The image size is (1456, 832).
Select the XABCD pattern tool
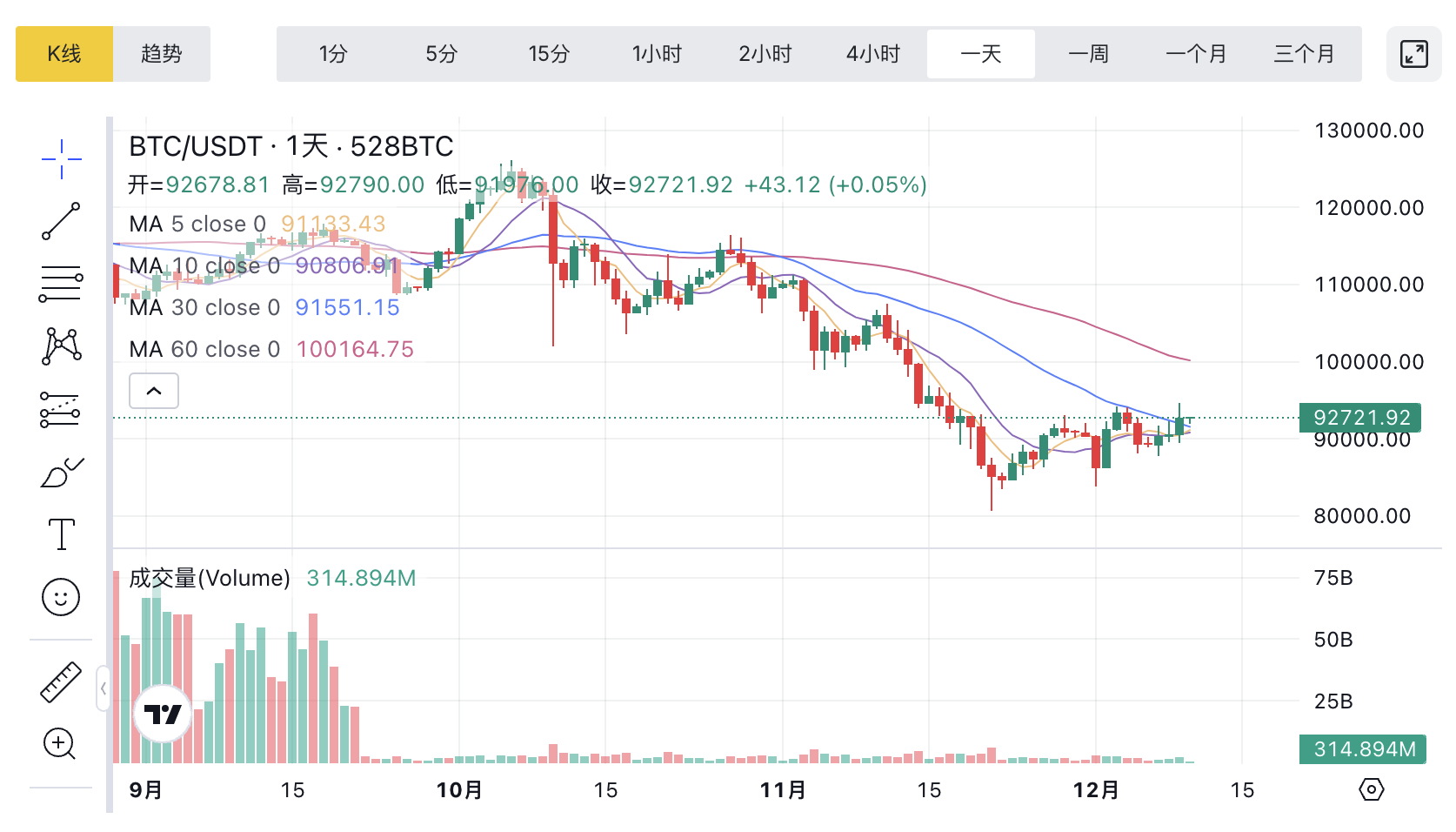coord(61,346)
